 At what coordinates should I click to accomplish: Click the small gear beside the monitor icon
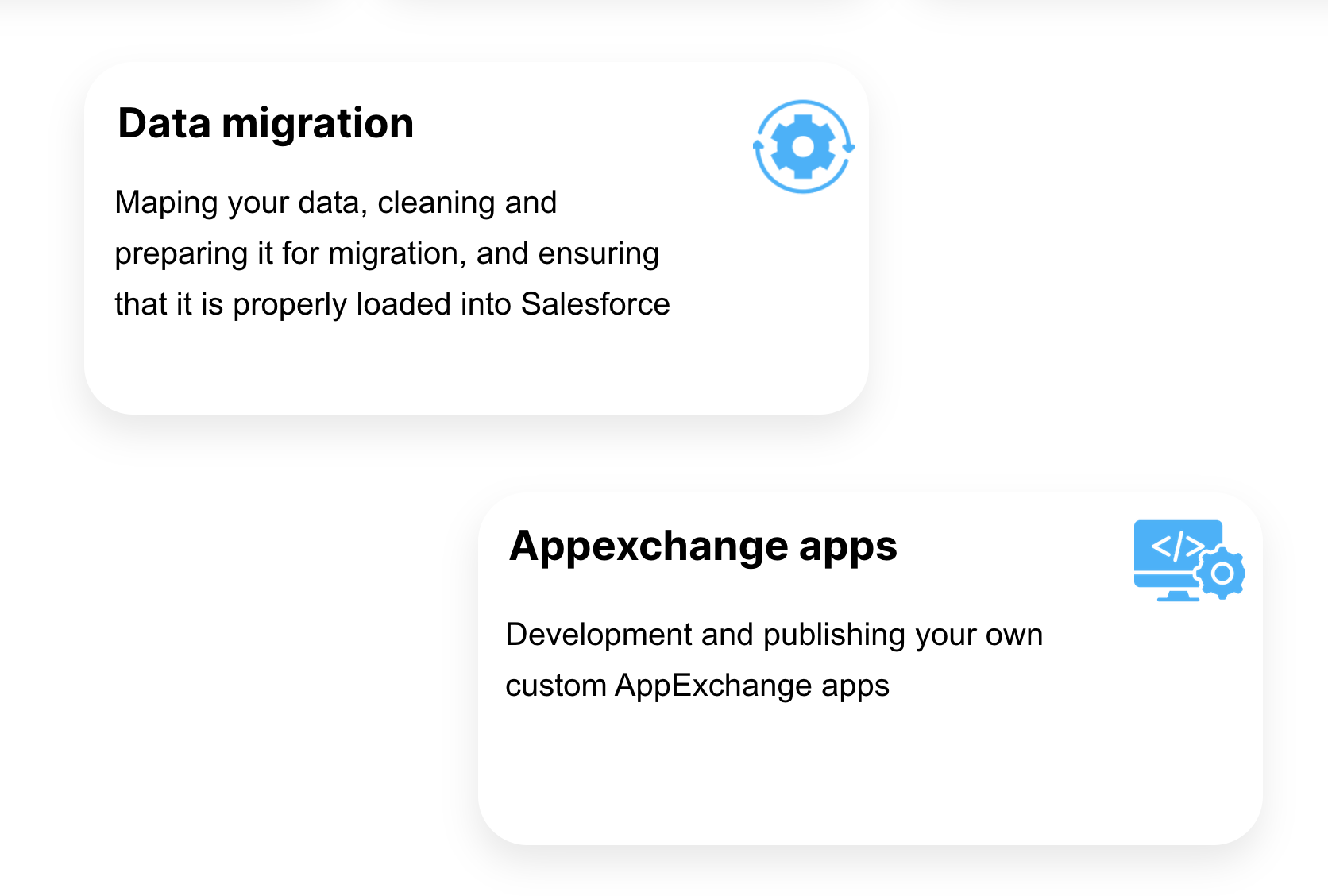coord(1222,573)
